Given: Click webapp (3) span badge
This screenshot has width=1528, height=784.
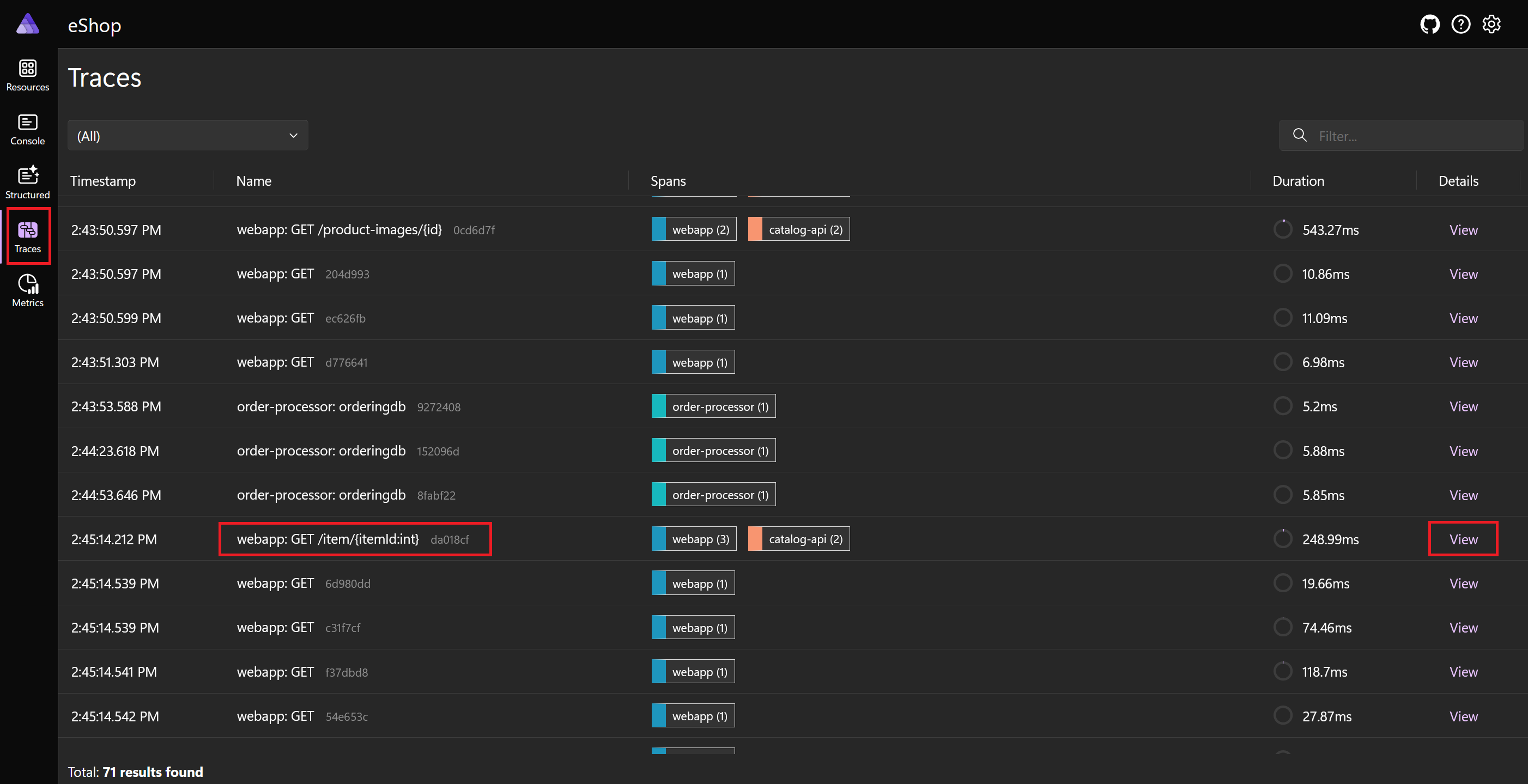Looking at the screenshot, I should (x=694, y=539).
